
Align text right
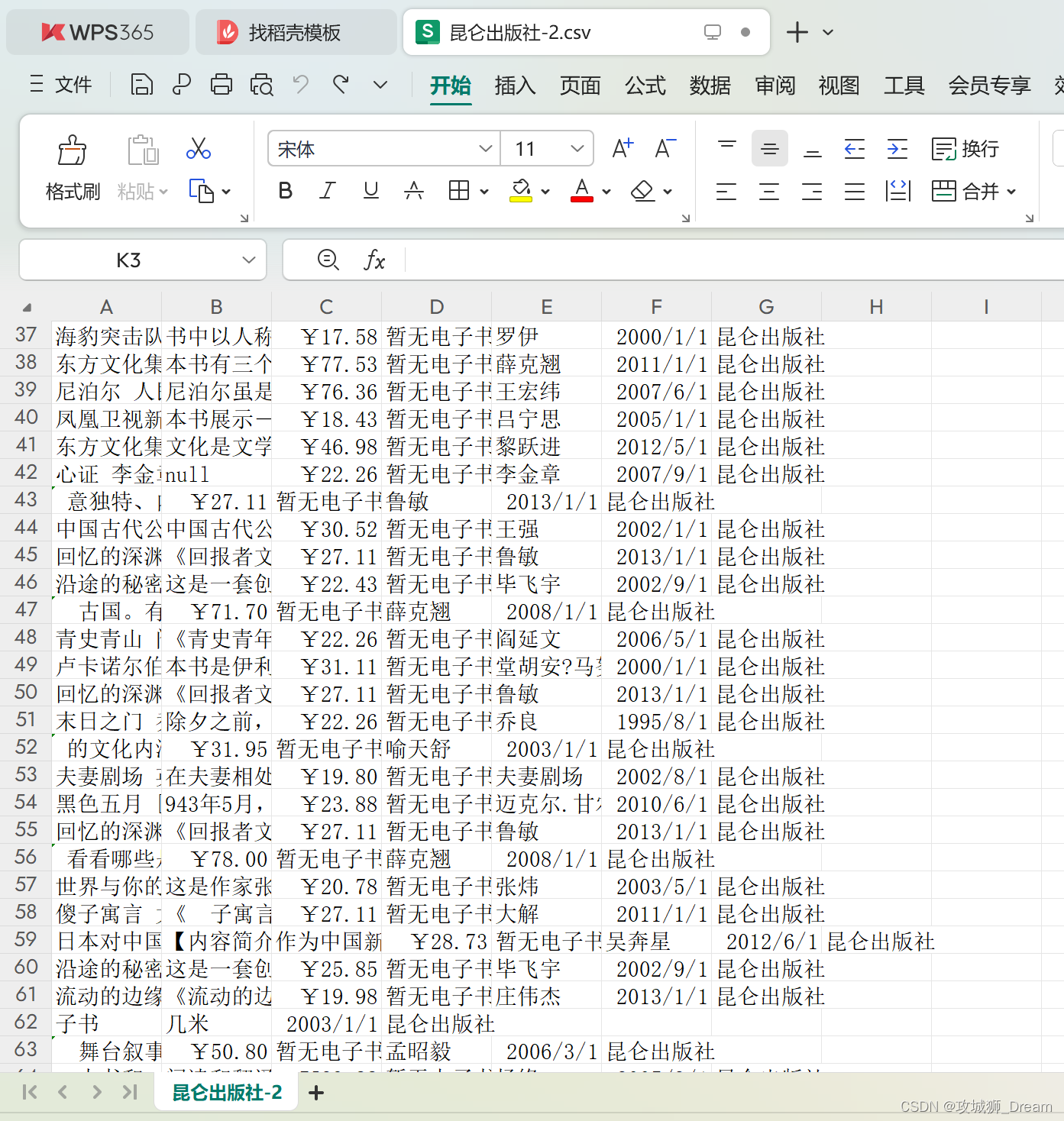click(812, 191)
